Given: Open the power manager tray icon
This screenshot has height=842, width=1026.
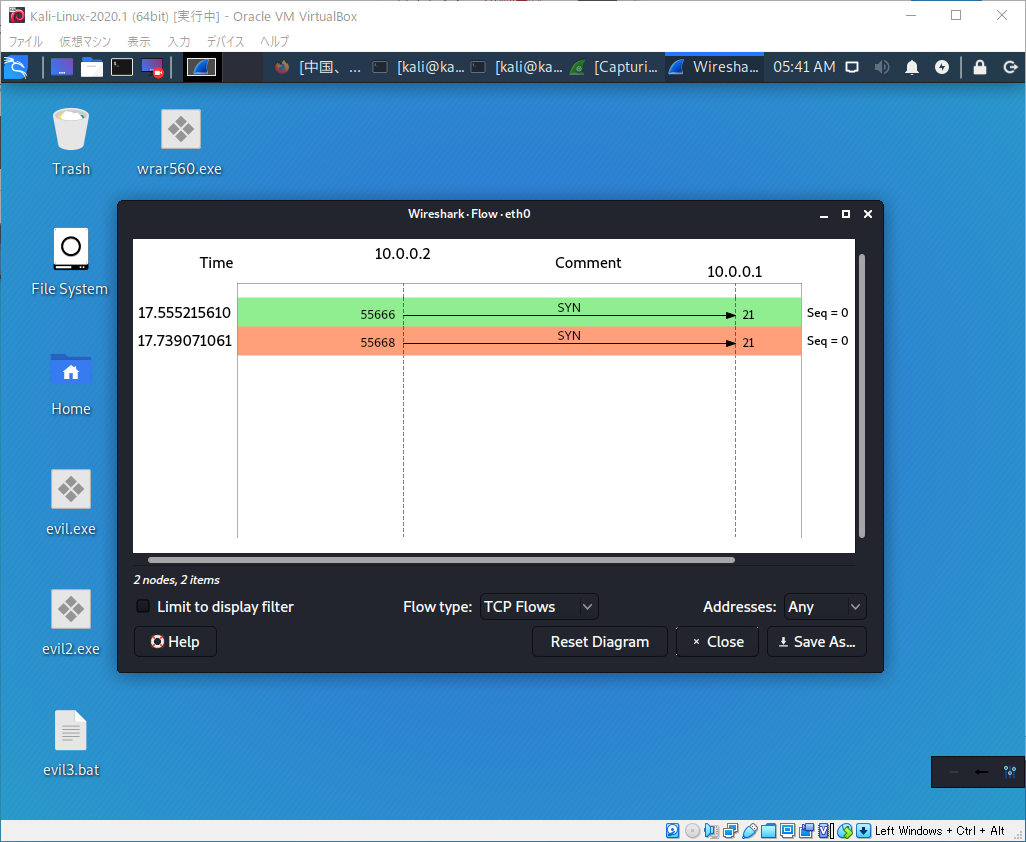Looking at the screenshot, I should coord(942,67).
